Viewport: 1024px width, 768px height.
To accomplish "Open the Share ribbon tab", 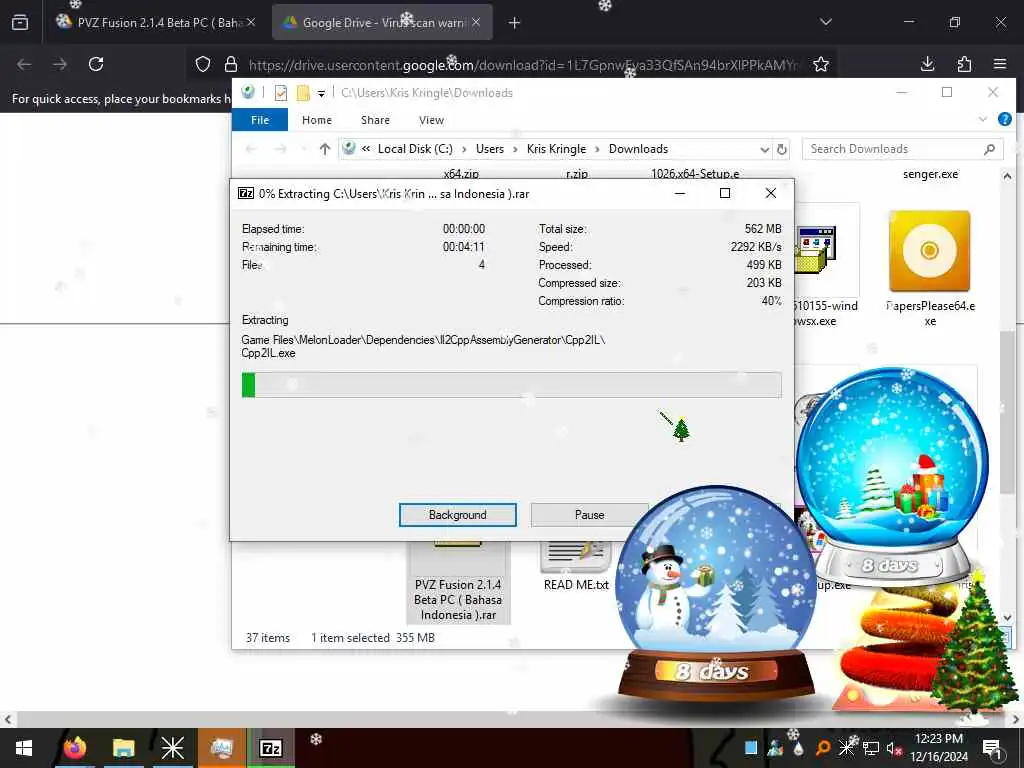I will pos(375,120).
